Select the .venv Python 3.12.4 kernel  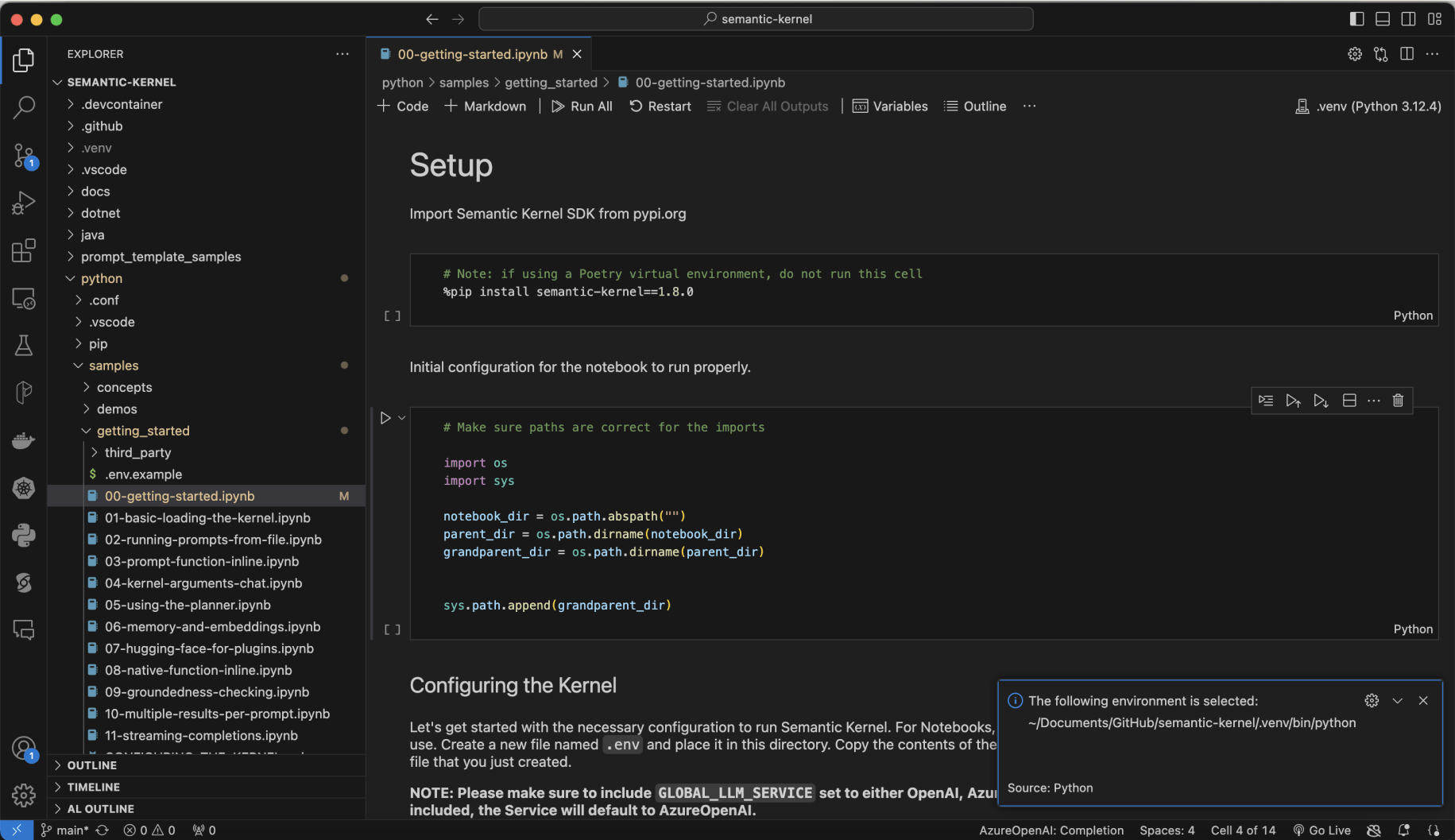tap(1368, 106)
